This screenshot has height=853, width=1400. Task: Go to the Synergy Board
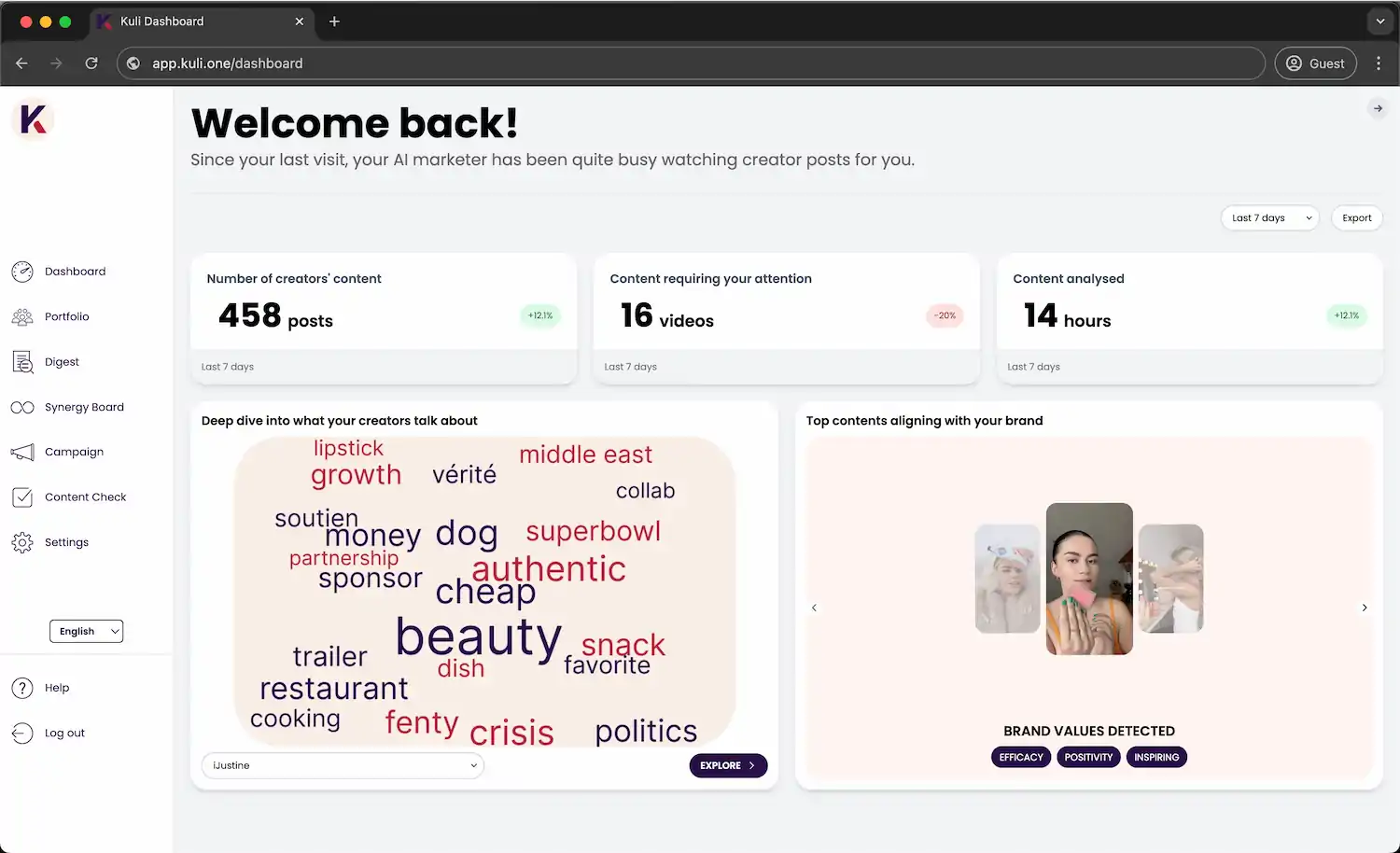(x=84, y=407)
